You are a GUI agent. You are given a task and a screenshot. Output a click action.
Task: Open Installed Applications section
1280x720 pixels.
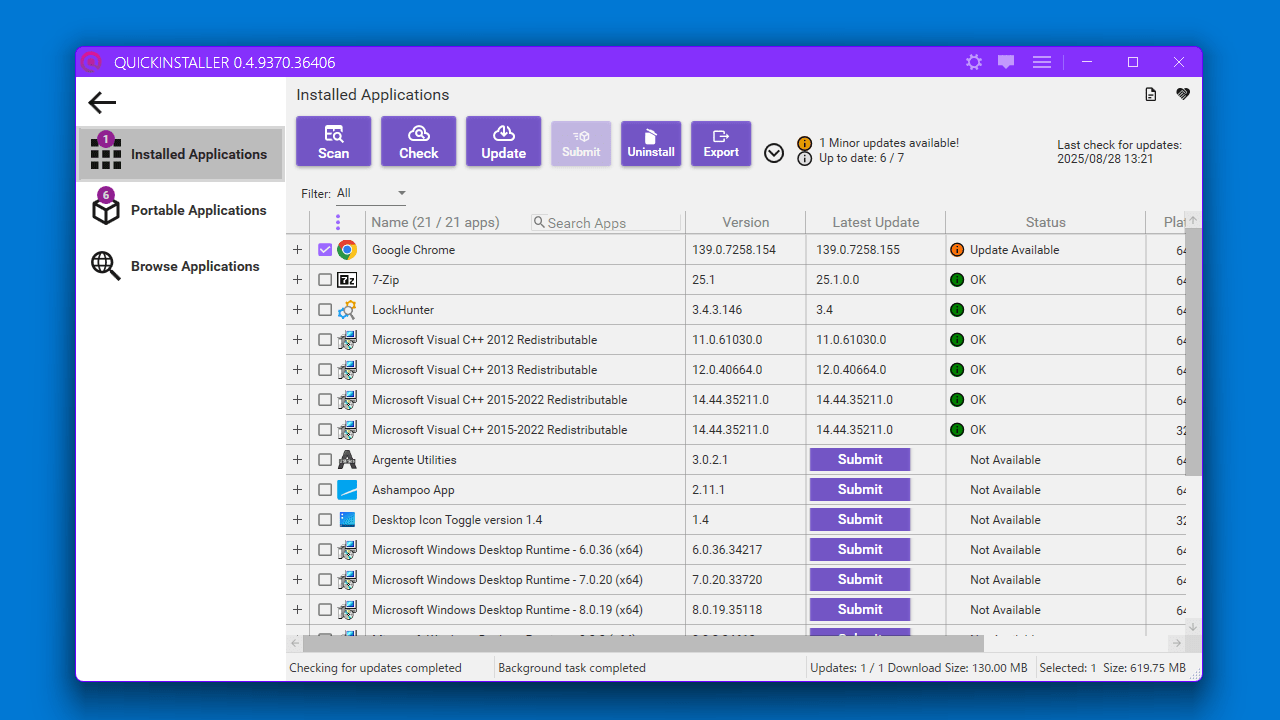181,154
